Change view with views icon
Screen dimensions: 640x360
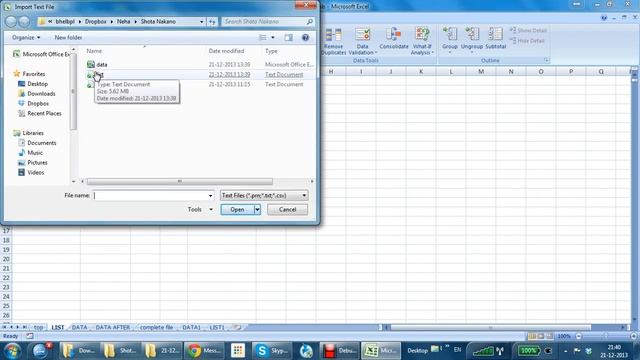[x=263, y=38]
